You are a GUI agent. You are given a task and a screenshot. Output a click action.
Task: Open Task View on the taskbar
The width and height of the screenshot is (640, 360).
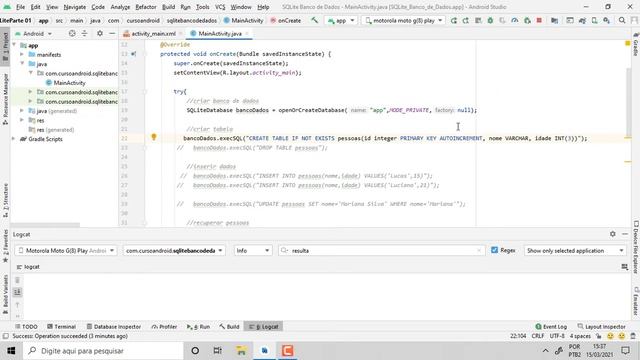[x=218, y=351]
